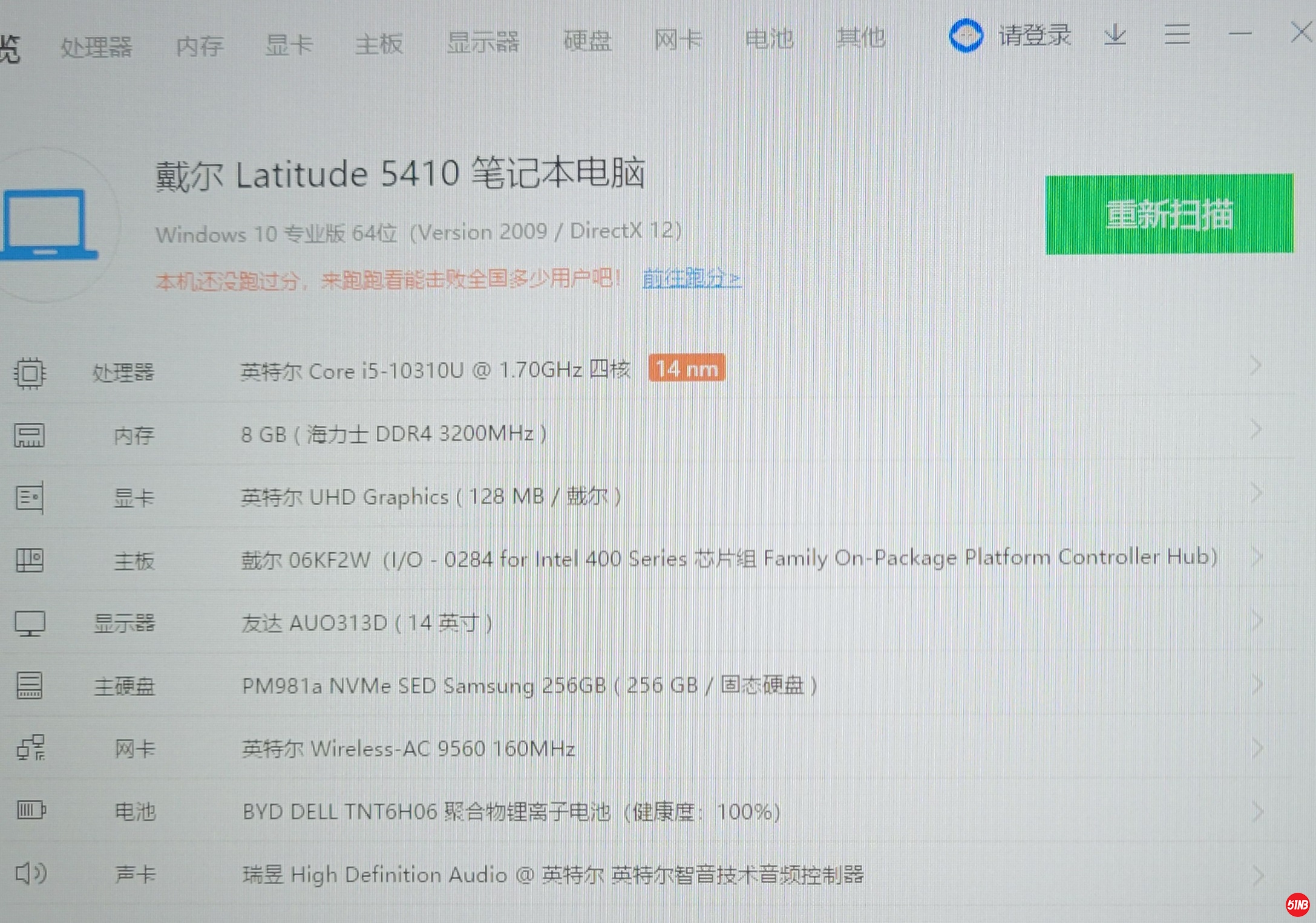Click the hard disk icon

click(30, 686)
